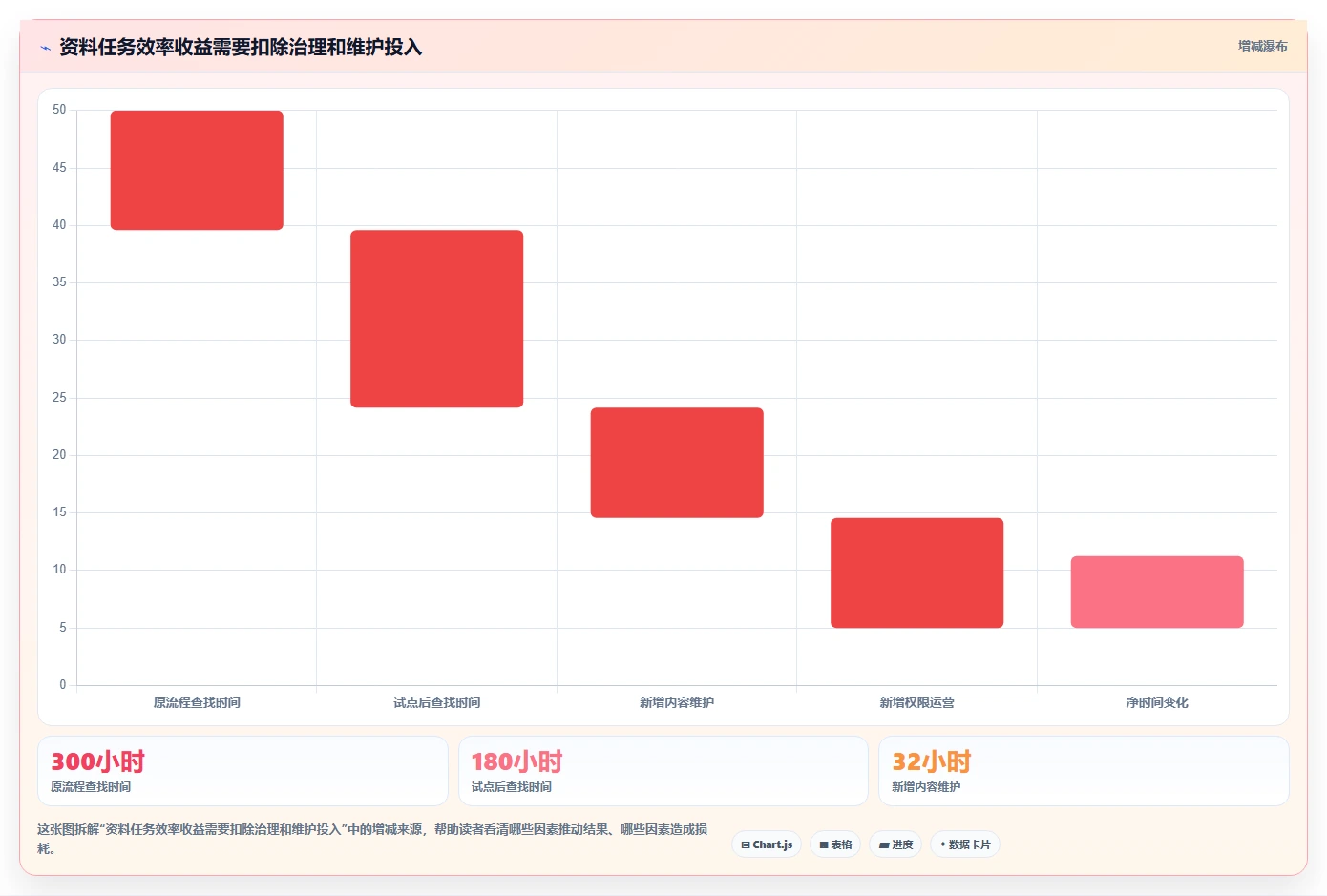The height and width of the screenshot is (896, 1327).
Task: Click the y-axis value 0
Action: [63, 685]
